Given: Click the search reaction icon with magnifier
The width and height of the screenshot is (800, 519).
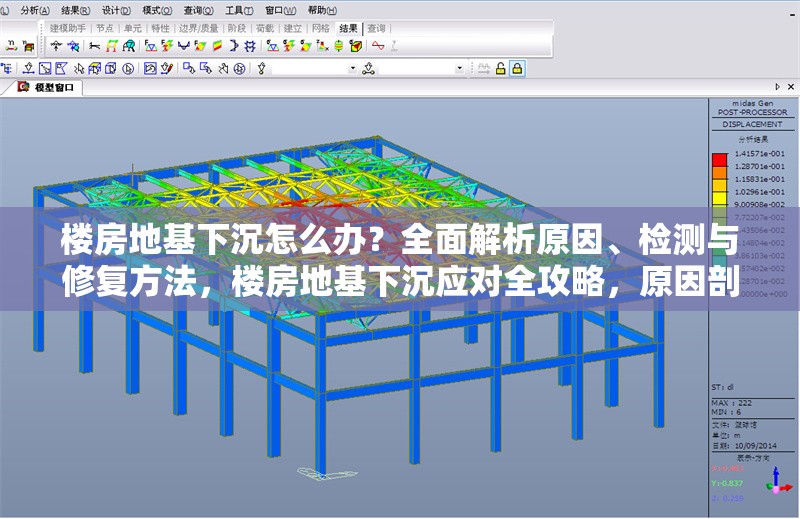Looking at the screenshot, I should (73, 46).
